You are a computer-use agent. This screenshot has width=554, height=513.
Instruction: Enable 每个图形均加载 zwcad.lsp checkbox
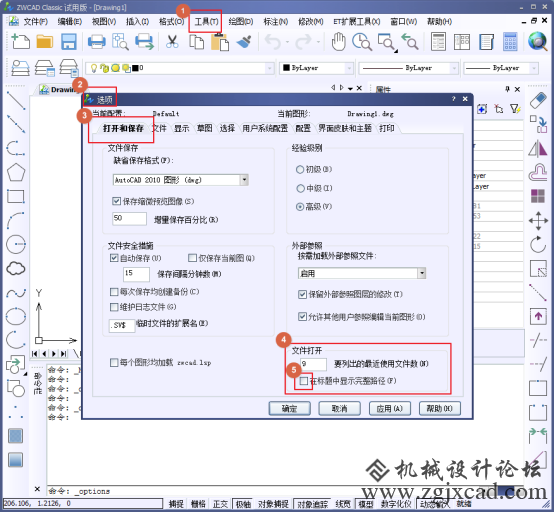coord(114,362)
